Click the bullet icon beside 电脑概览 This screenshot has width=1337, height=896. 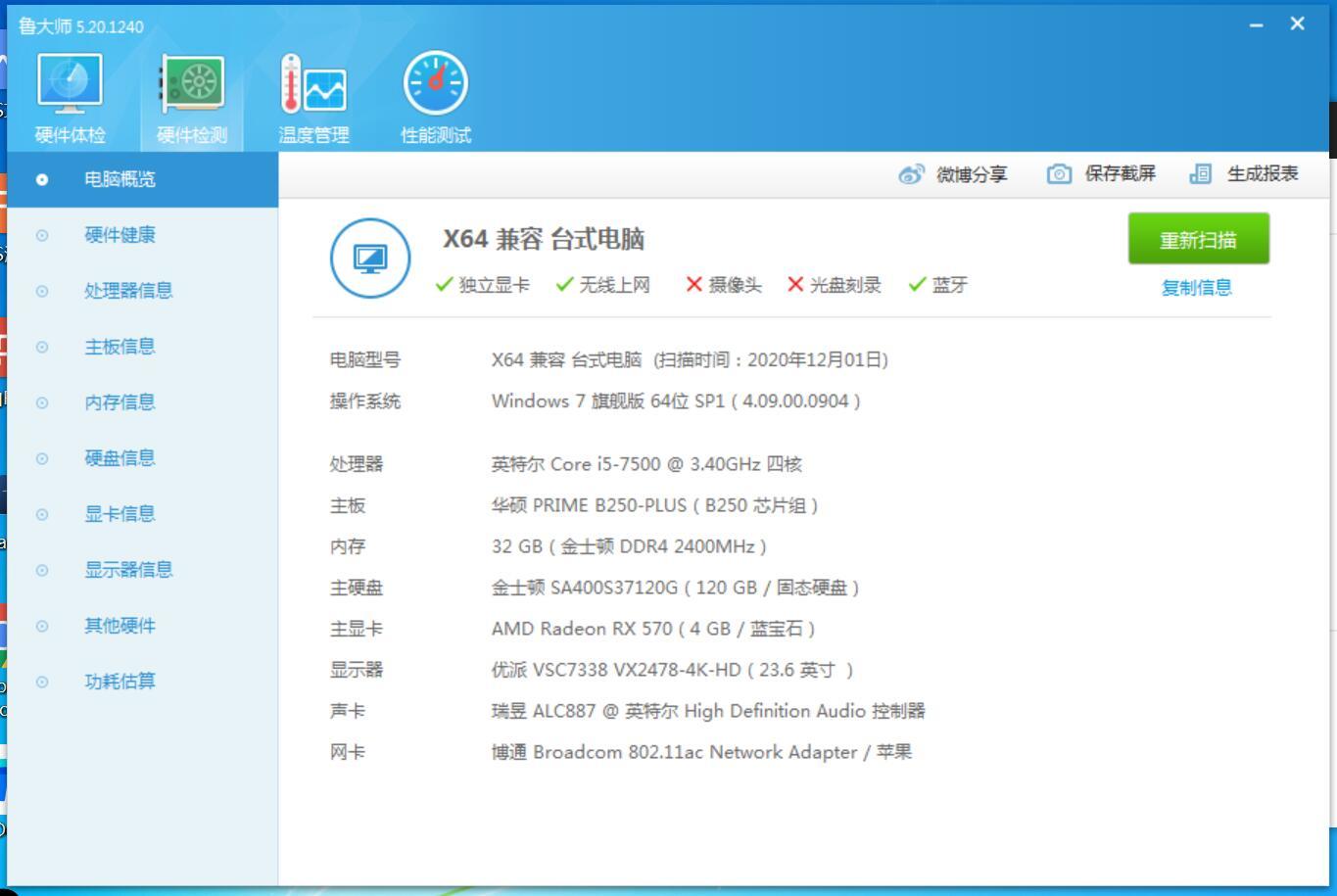click(42, 179)
